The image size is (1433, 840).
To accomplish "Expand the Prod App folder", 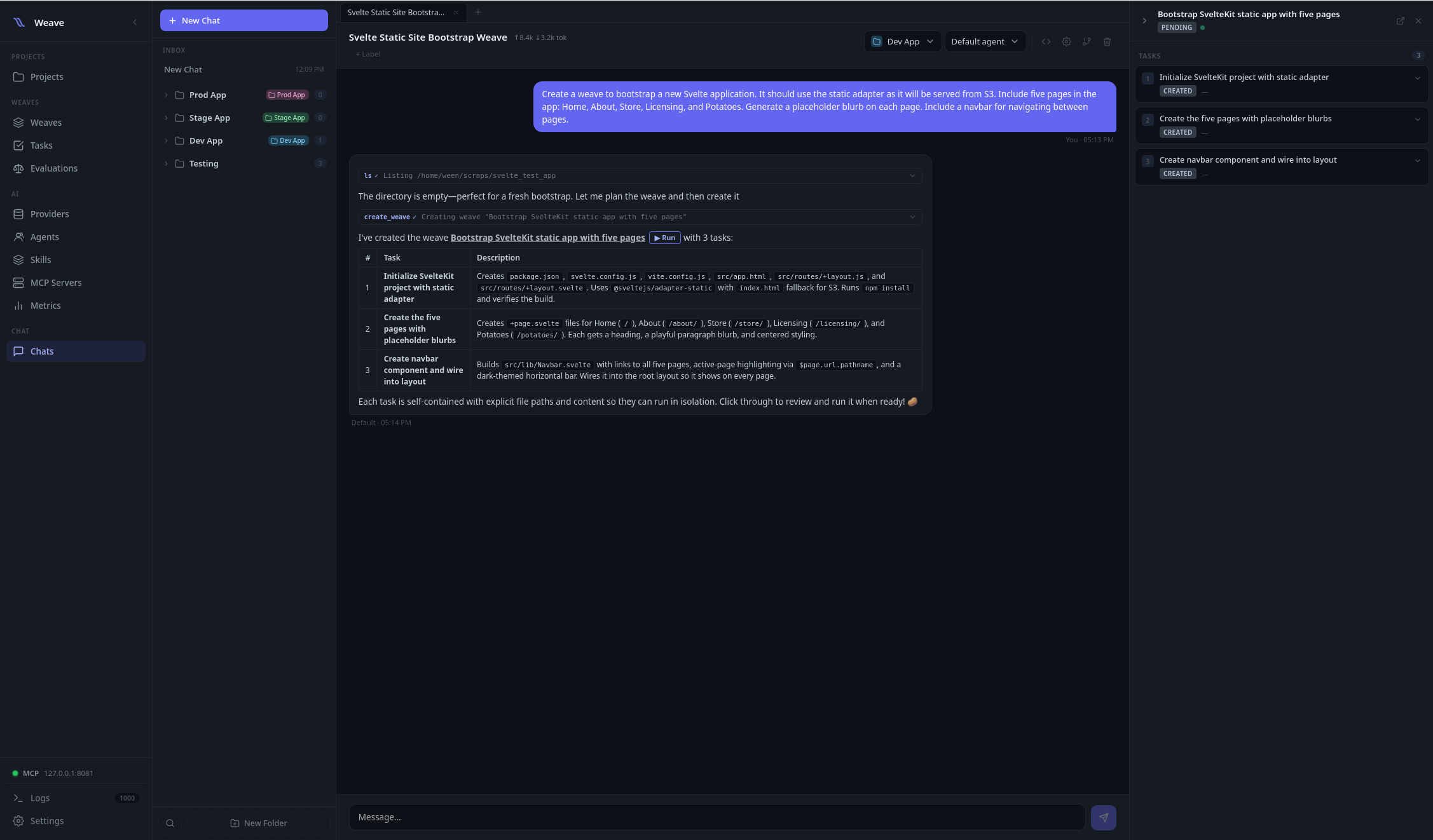I will click(167, 95).
